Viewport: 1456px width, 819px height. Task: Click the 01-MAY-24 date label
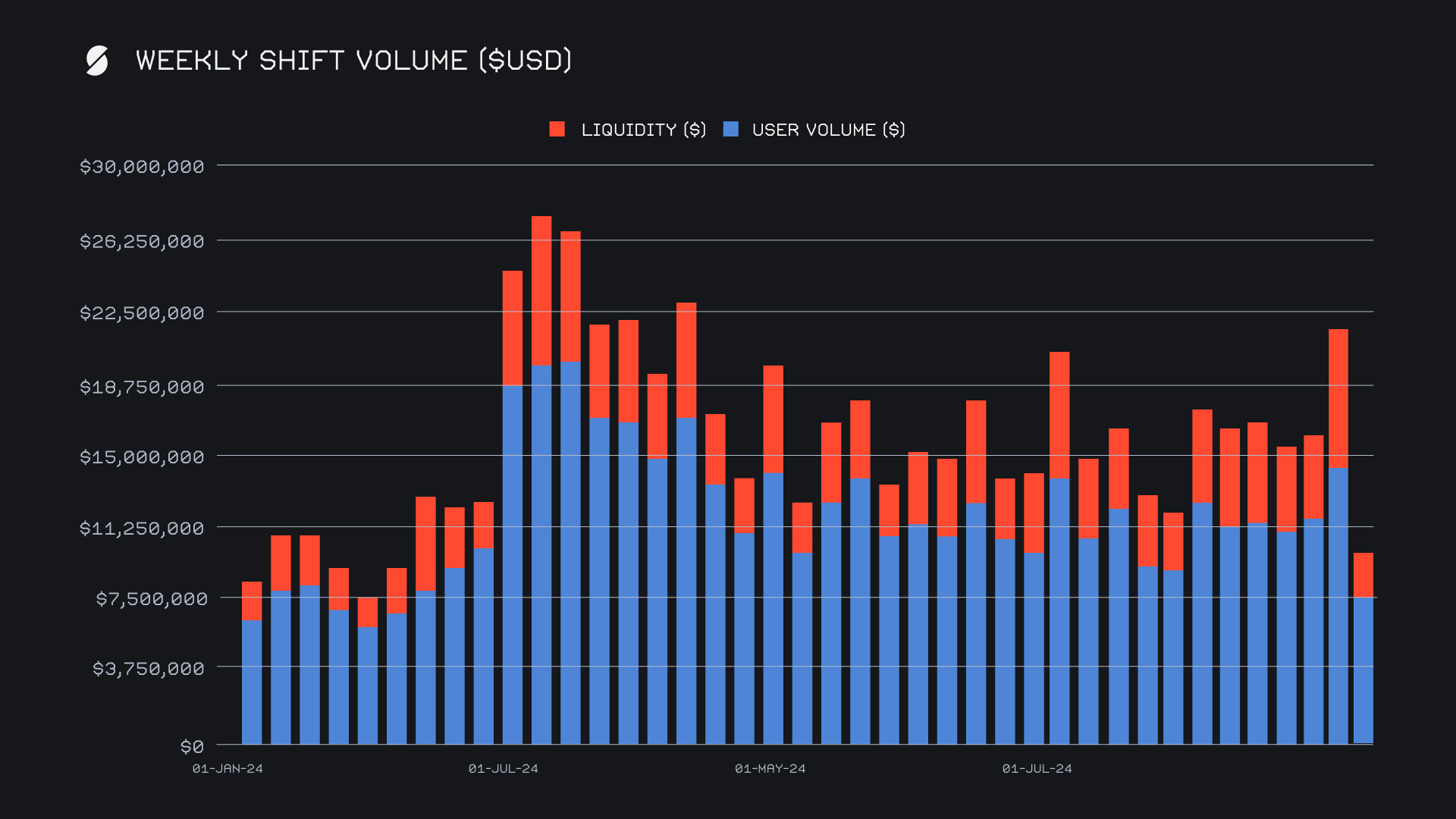click(770, 769)
